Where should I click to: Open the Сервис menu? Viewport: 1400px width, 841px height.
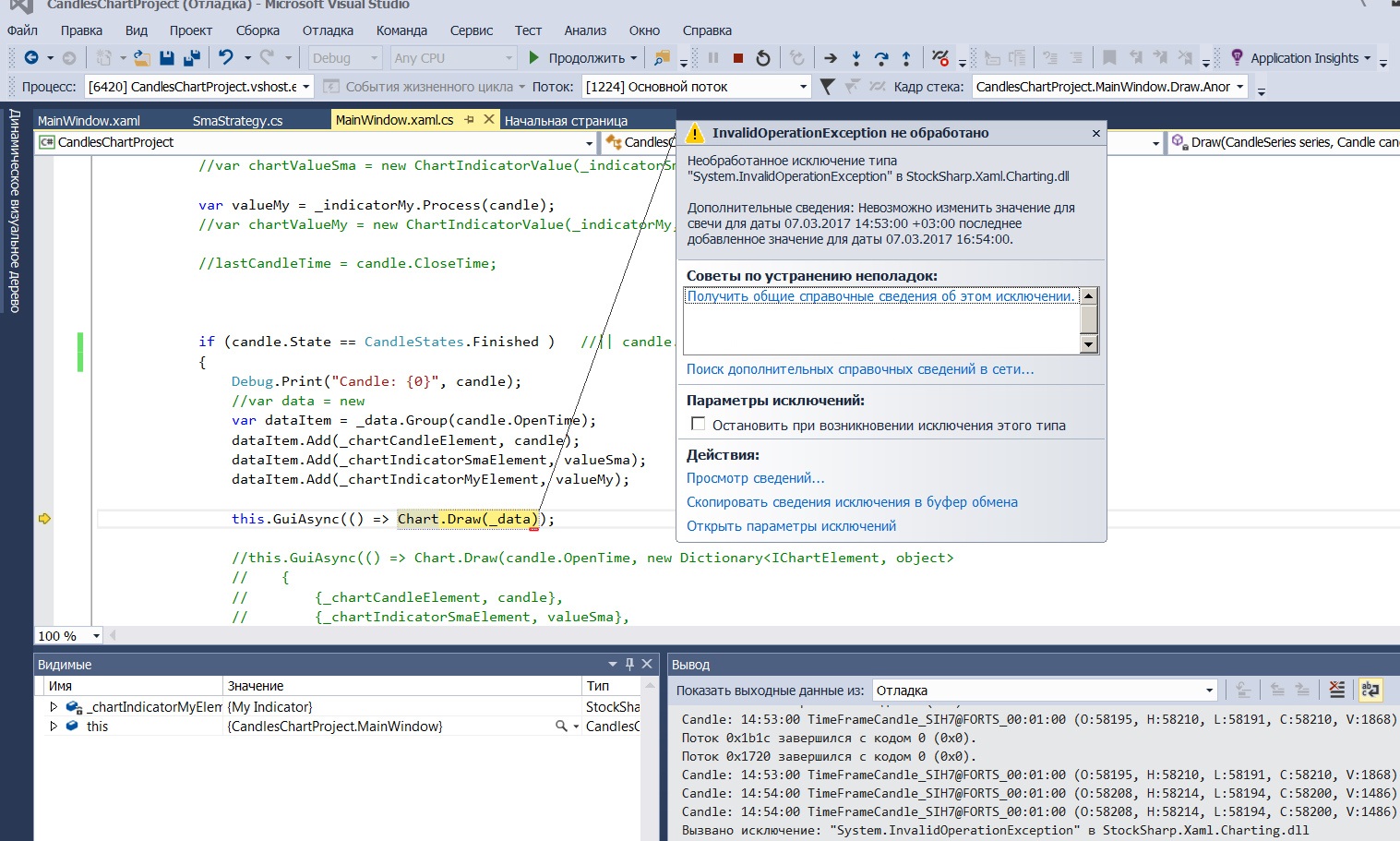pos(472,30)
